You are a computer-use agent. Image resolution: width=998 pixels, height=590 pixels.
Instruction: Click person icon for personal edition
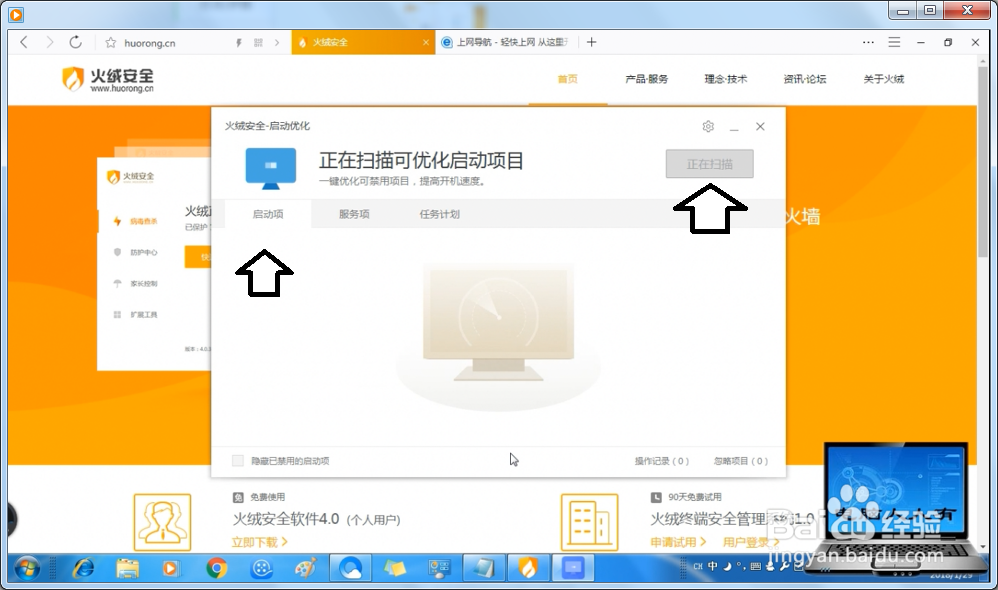pyautogui.click(x=162, y=522)
